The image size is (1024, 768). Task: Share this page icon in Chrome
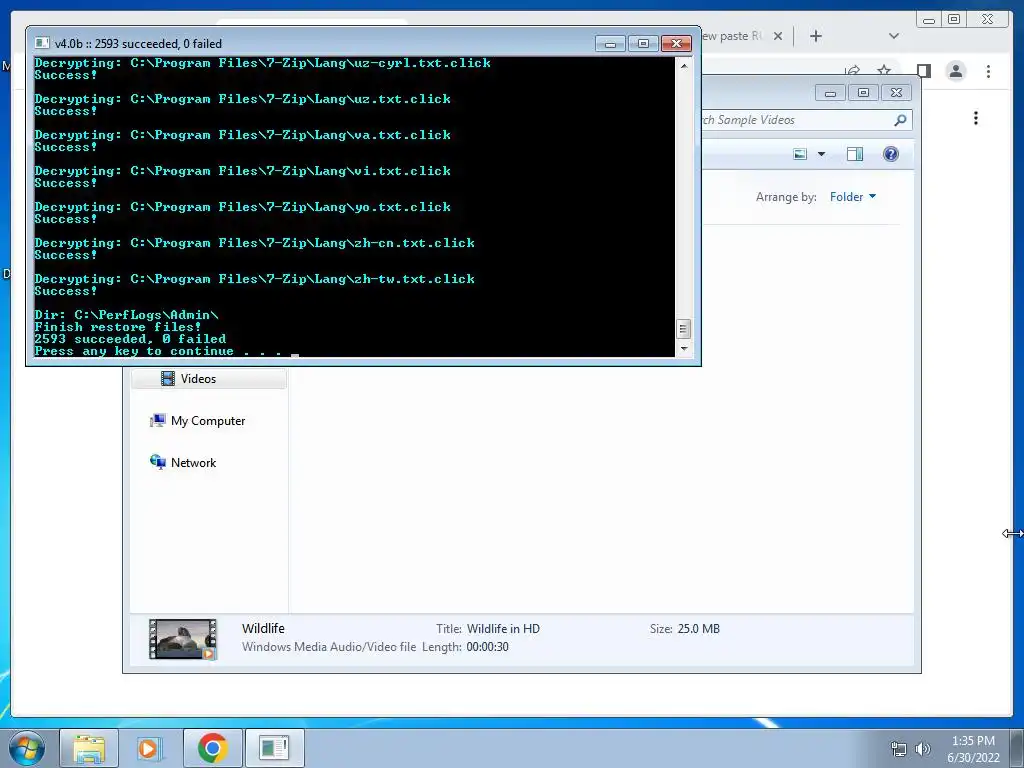tap(852, 71)
